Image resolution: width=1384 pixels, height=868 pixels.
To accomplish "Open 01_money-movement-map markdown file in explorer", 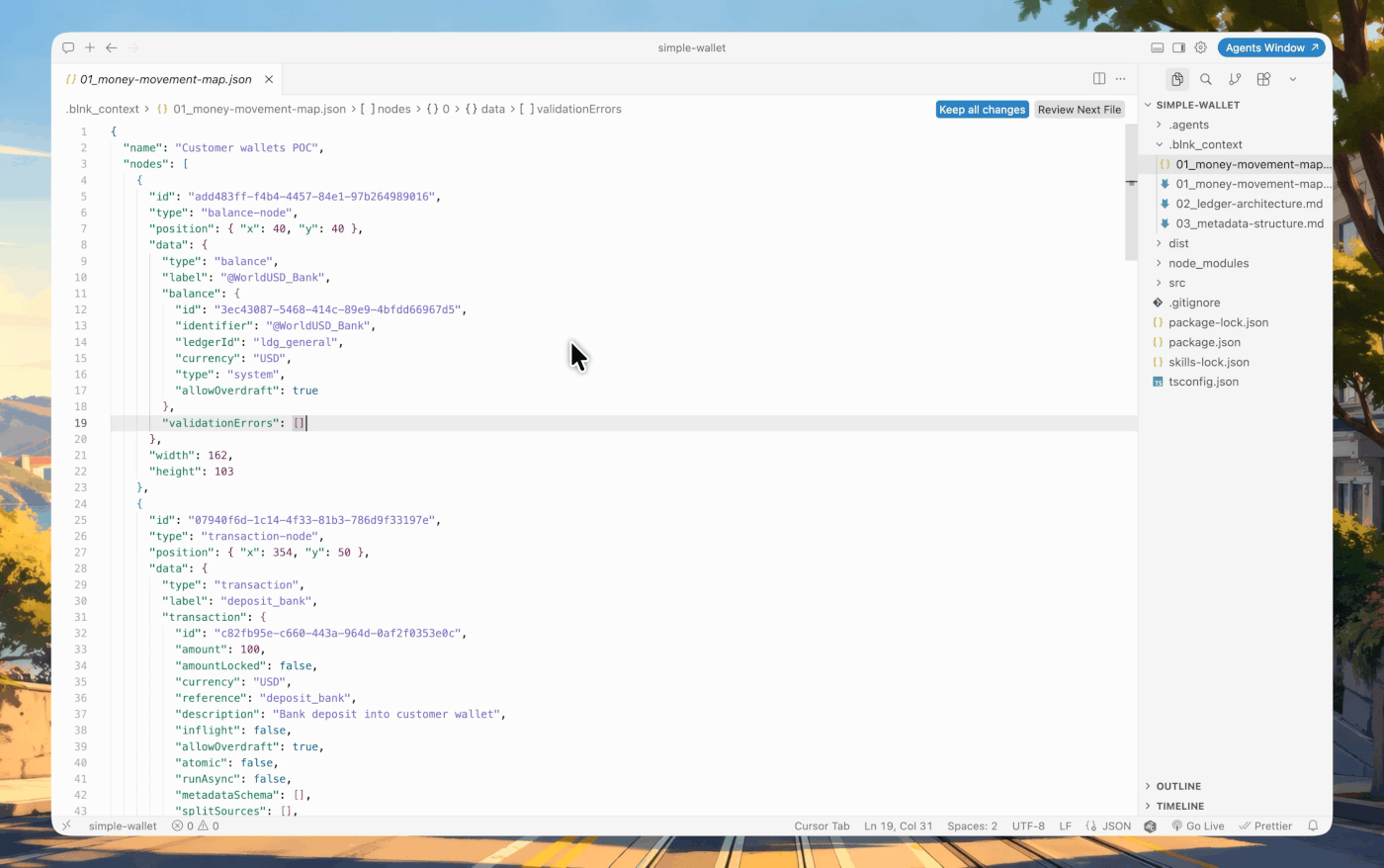I will tap(1236, 184).
